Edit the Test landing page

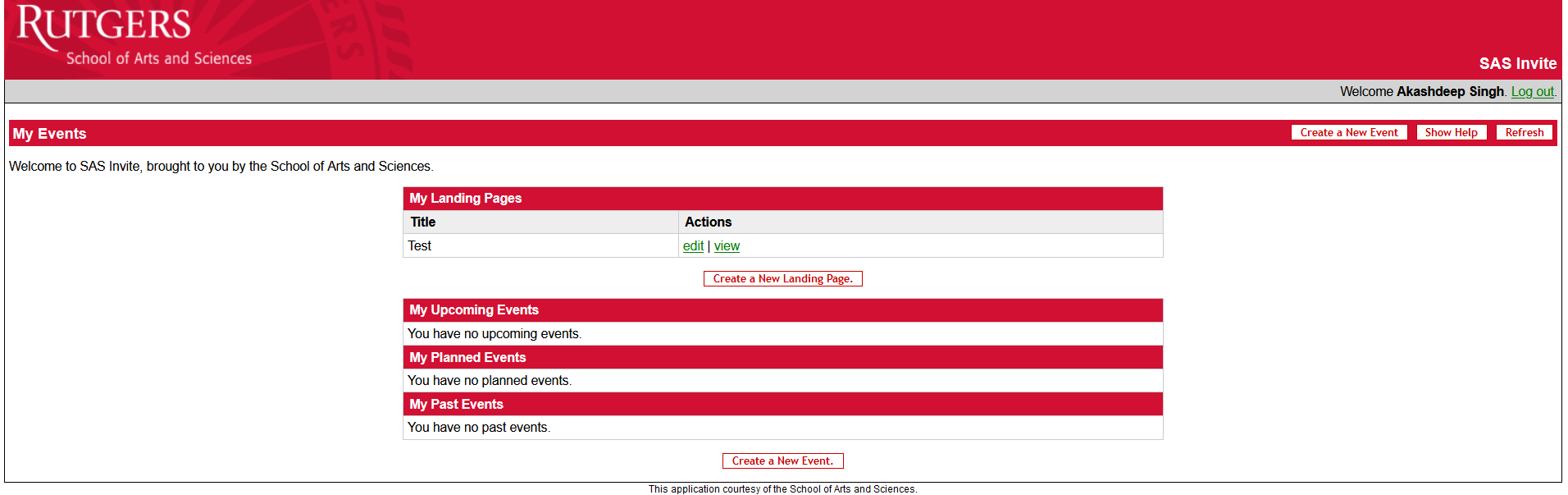pyautogui.click(x=693, y=245)
